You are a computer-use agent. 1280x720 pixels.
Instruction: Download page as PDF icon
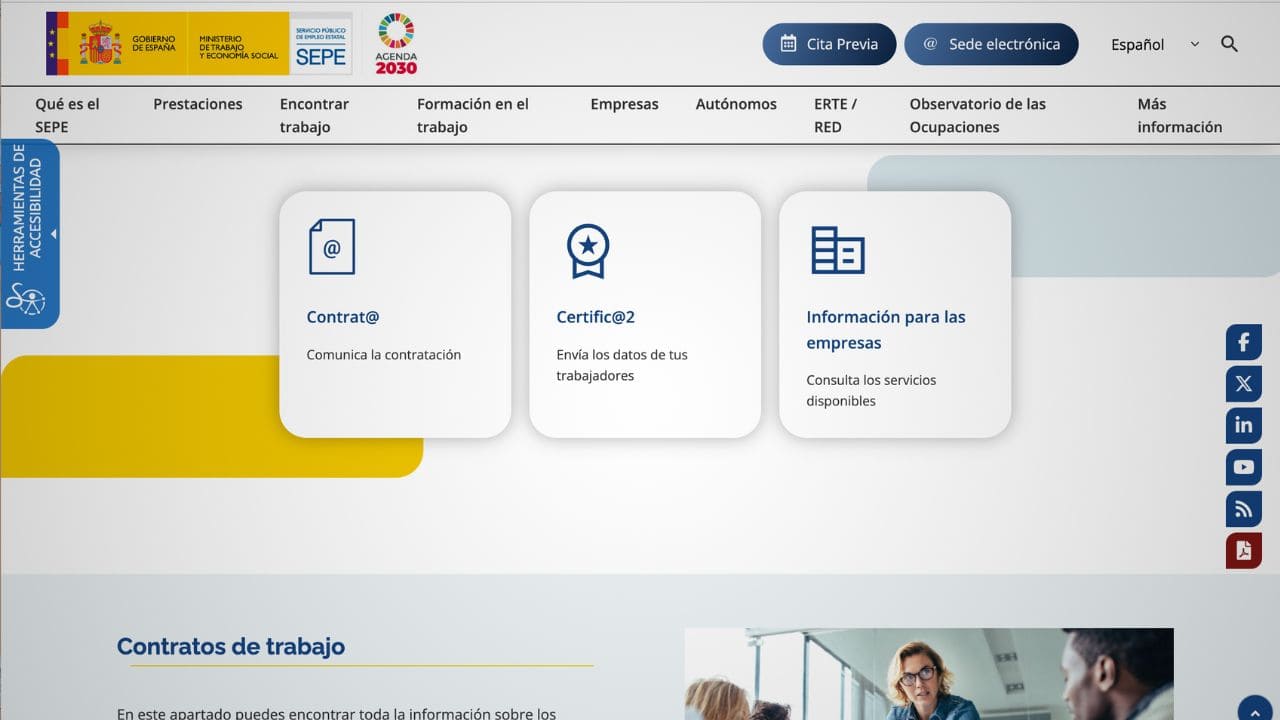pos(1243,551)
